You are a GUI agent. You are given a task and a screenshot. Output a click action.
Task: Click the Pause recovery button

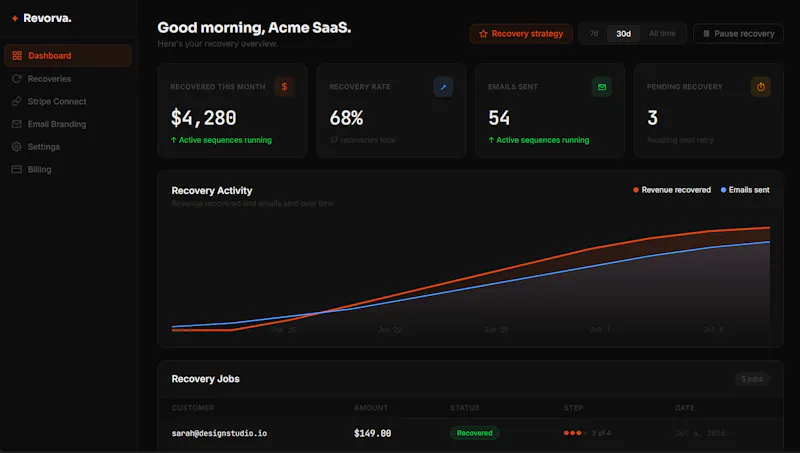(x=738, y=34)
